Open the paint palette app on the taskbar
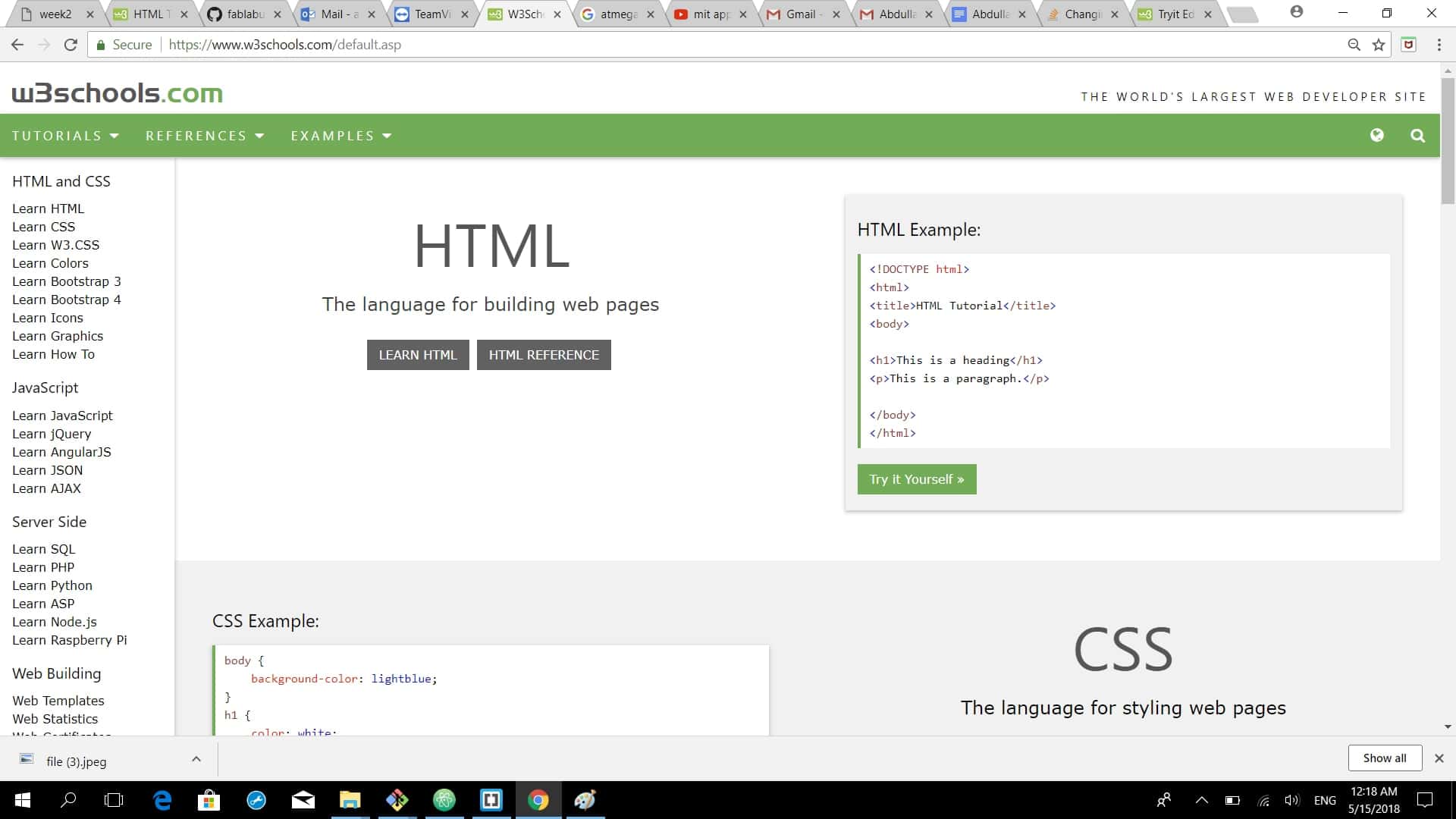 coord(585,800)
